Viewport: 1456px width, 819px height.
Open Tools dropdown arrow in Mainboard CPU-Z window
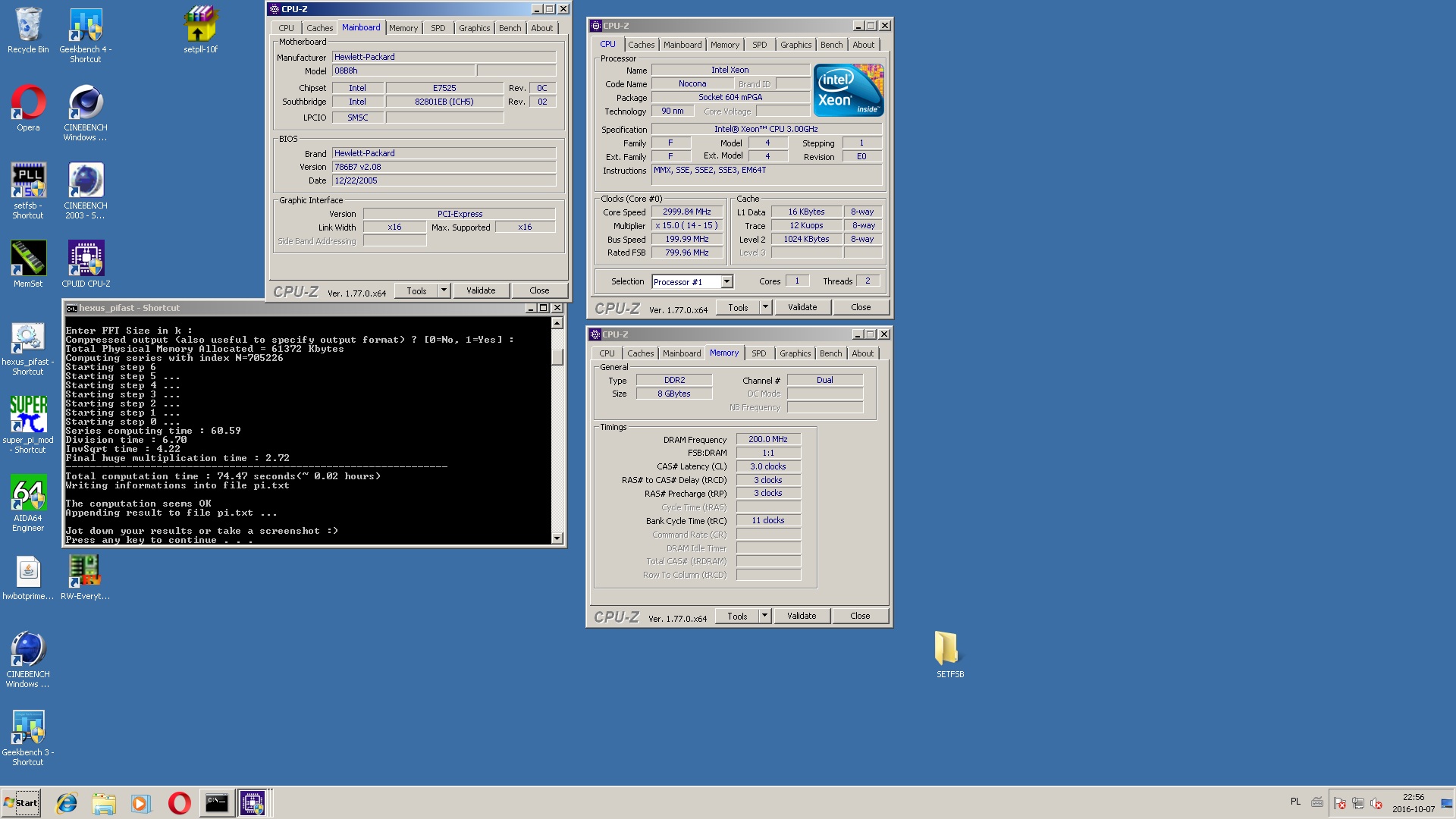coord(444,290)
